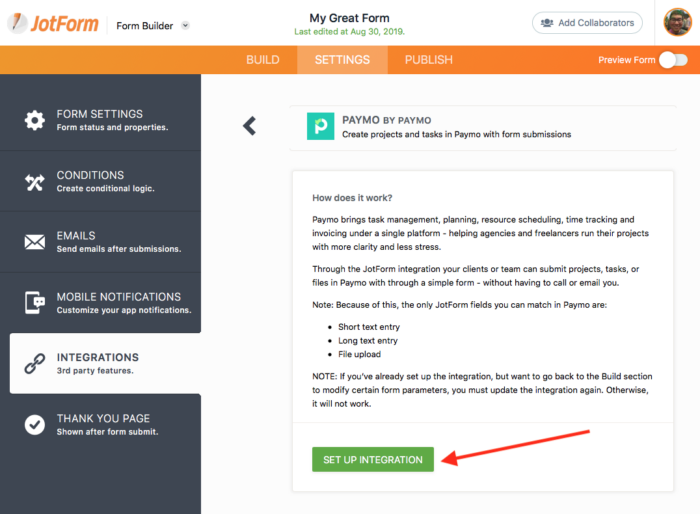700x514 pixels.
Task: Click the Preview Form label
Action: 626,60
